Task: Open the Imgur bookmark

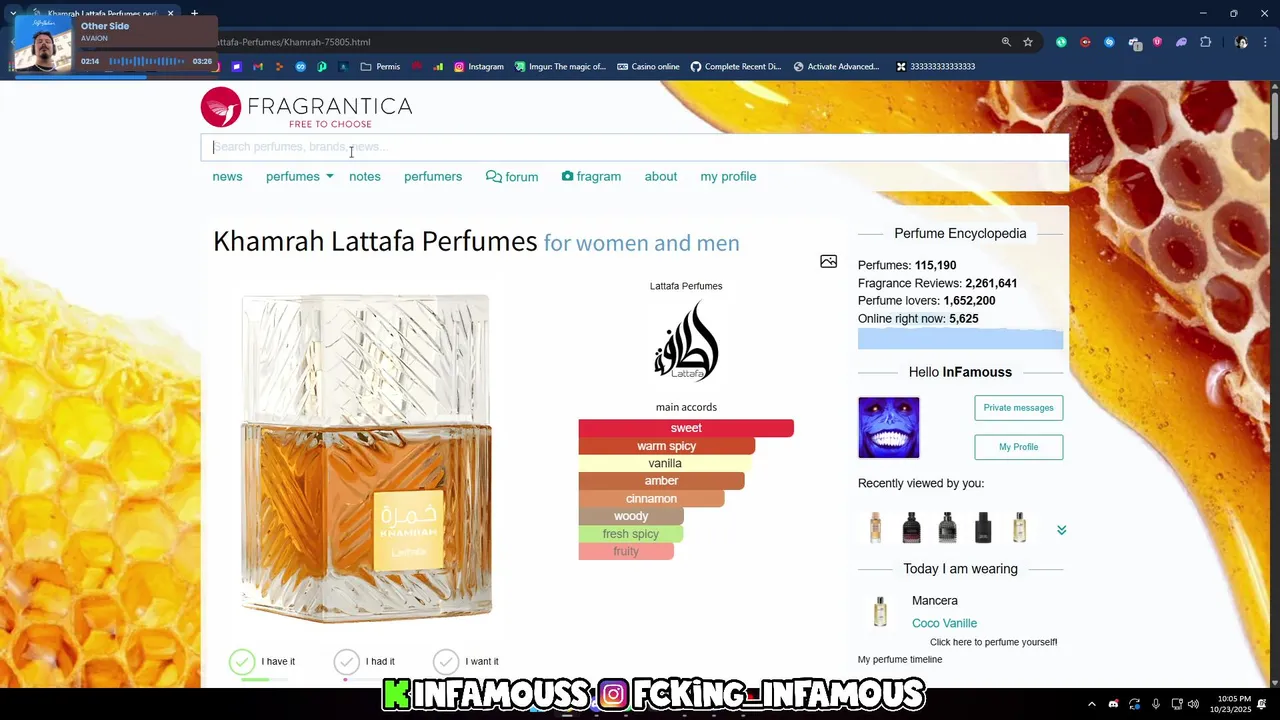Action: [x=560, y=67]
